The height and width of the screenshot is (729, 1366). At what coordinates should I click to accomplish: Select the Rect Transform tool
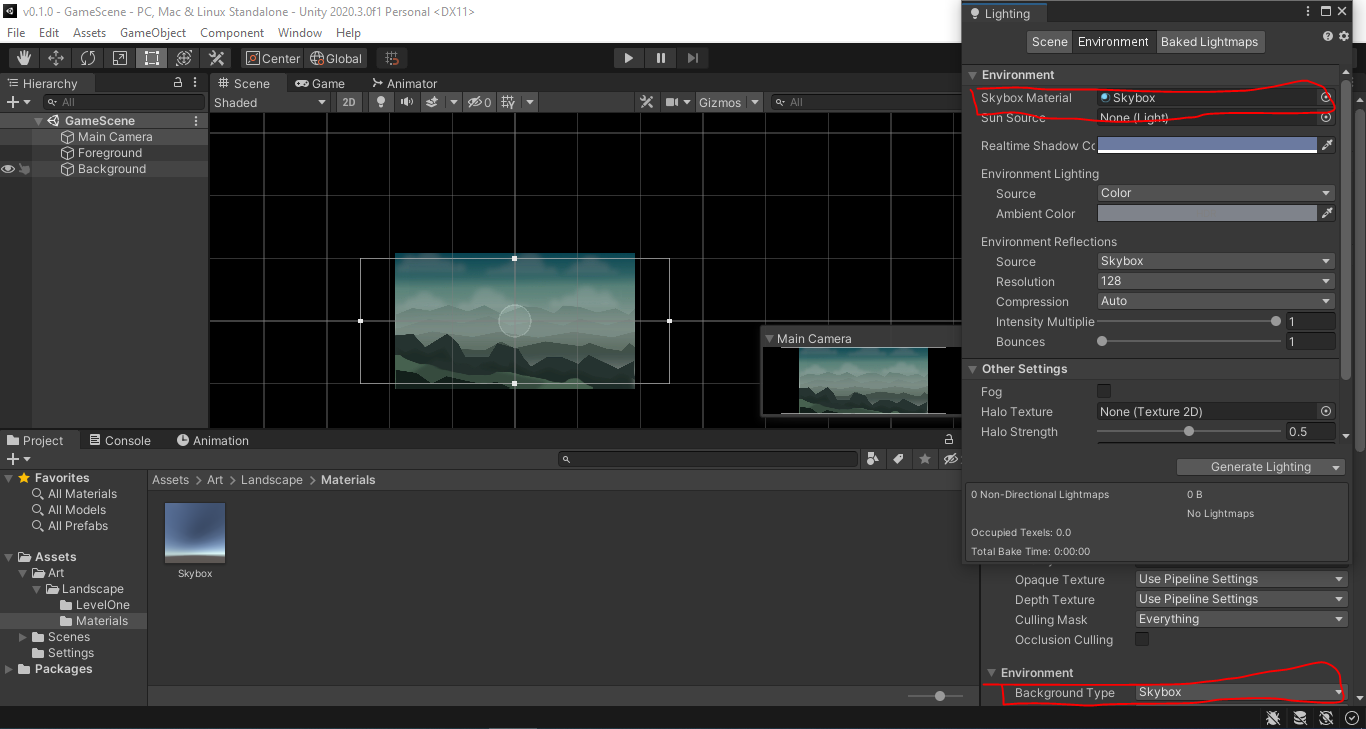click(152, 58)
